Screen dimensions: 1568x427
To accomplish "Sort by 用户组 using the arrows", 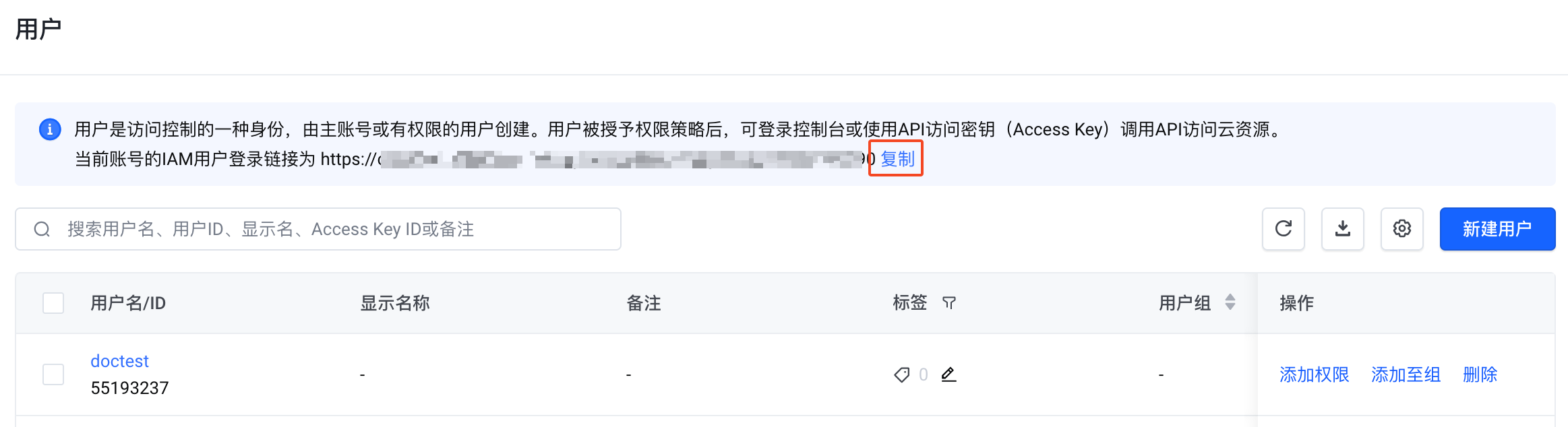I will coord(1230,302).
